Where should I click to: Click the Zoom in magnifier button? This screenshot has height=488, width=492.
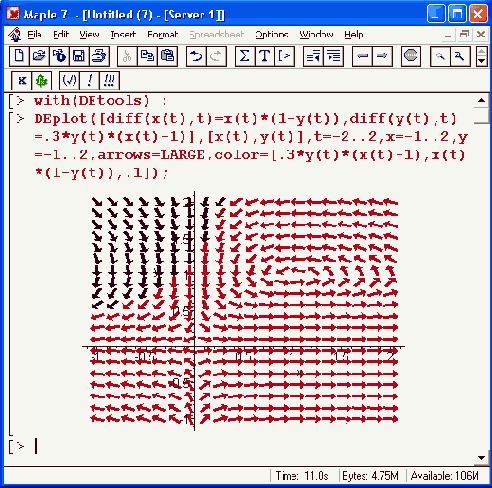pos(460,56)
